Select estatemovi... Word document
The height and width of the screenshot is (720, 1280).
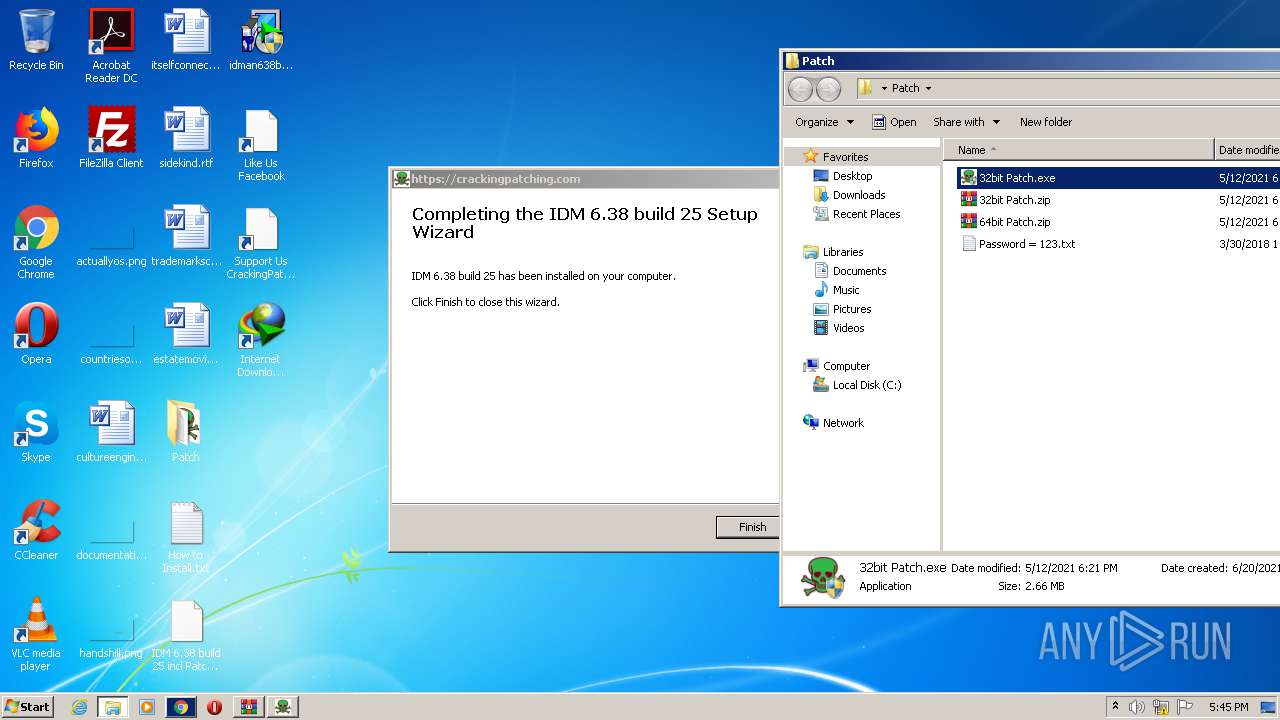coord(186,334)
